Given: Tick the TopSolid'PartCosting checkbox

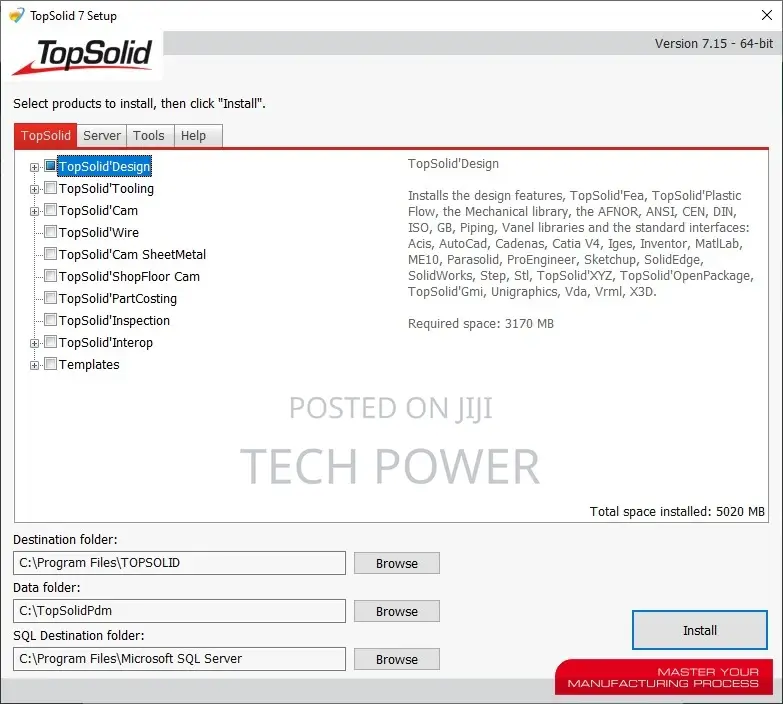Looking at the screenshot, I should coord(50,298).
